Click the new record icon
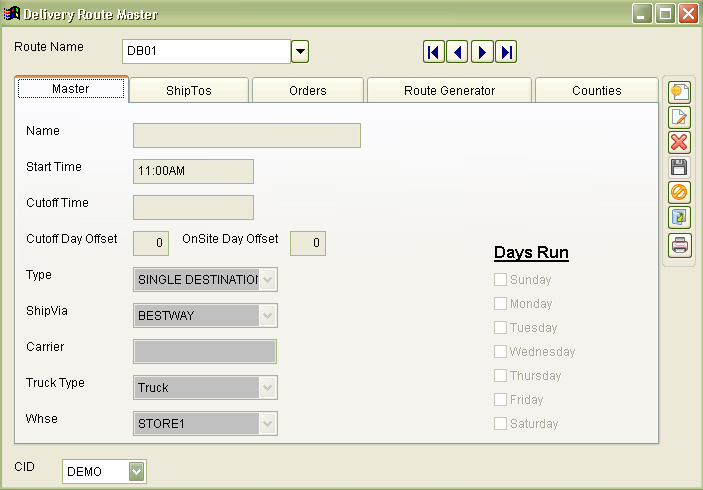This screenshot has height=490, width=703. pos(680,92)
